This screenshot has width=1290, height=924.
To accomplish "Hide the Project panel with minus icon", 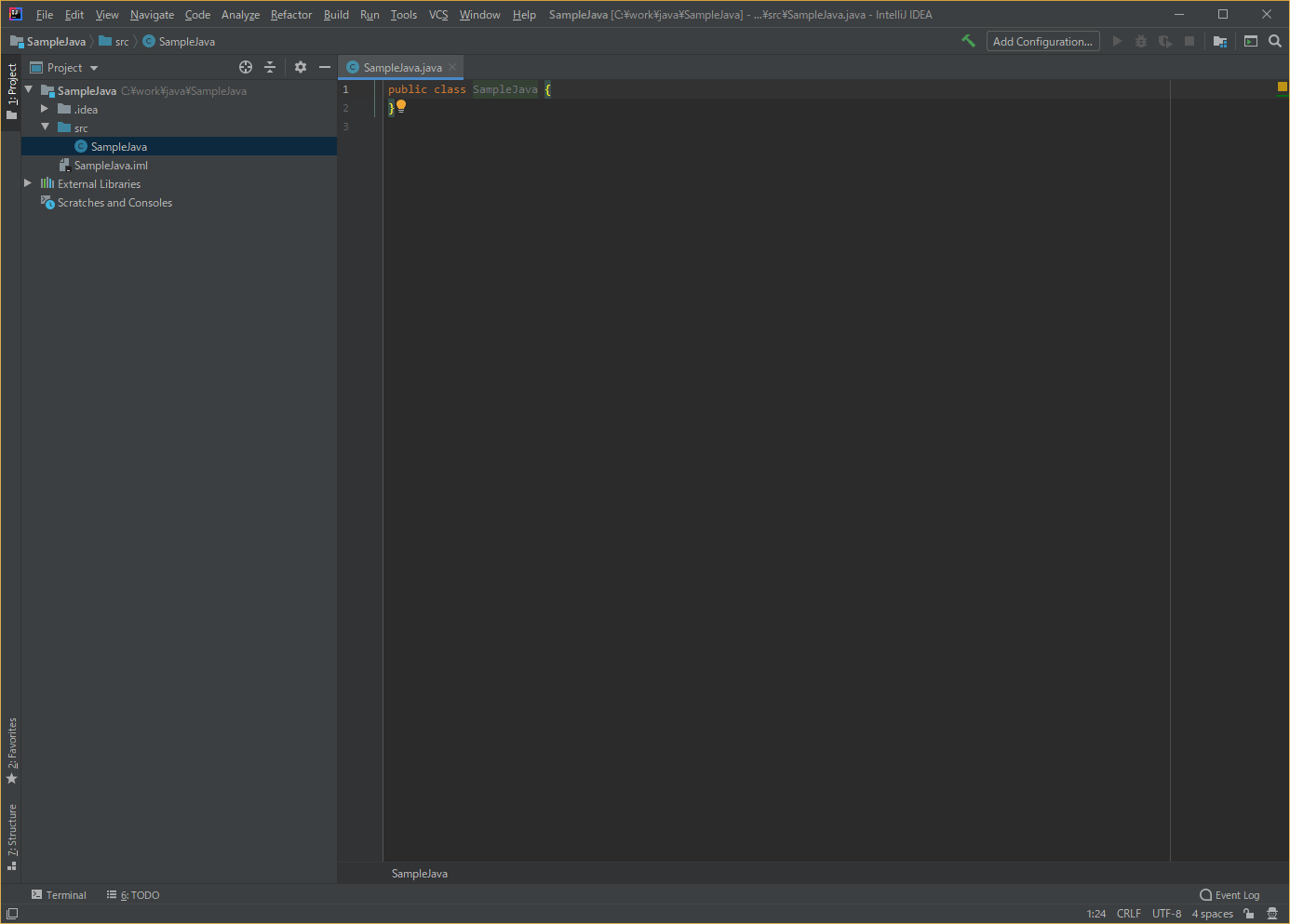I will coord(325,67).
